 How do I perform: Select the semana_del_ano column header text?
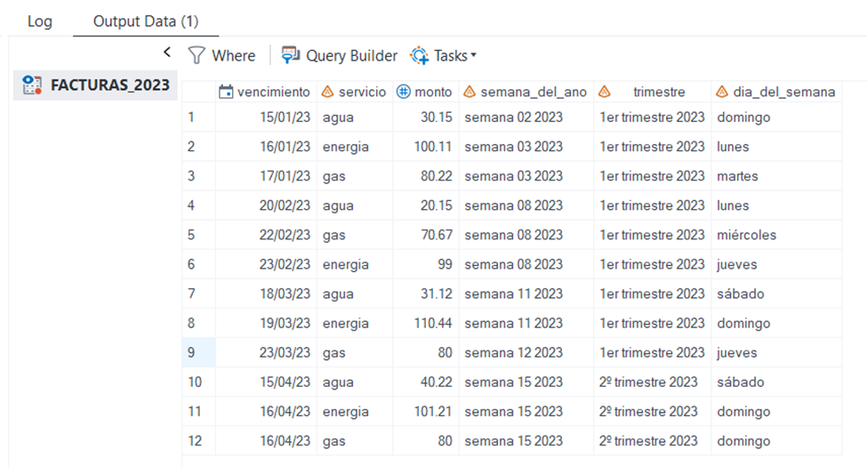(534, 92)
